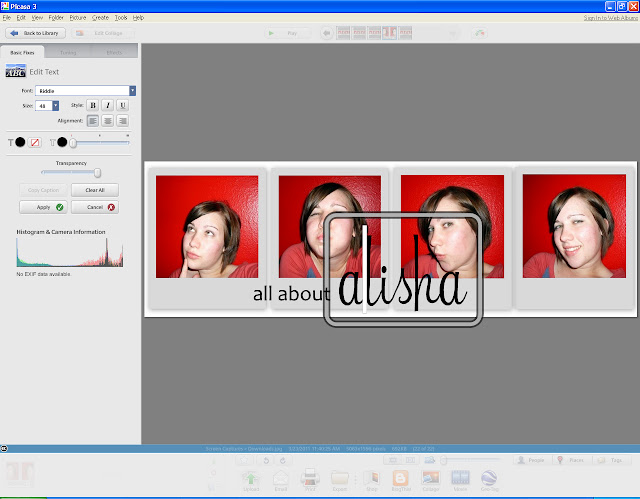
Task: Open the Size dropdown arrow
Action: pyautogui.click(x=56, y=106)
